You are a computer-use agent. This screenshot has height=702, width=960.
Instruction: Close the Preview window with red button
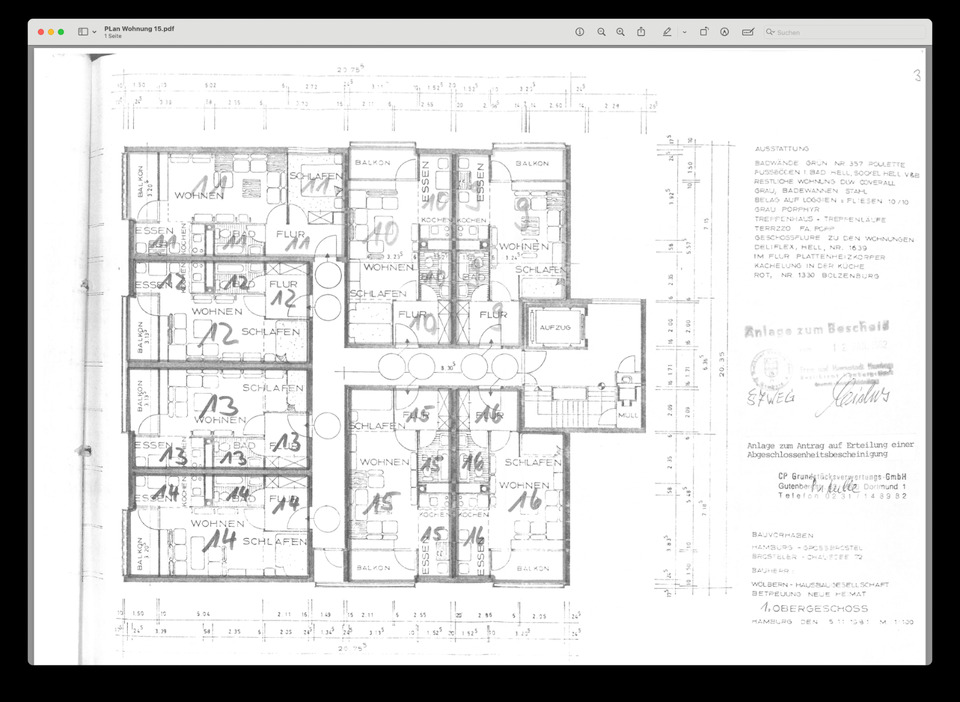point(41,32)
